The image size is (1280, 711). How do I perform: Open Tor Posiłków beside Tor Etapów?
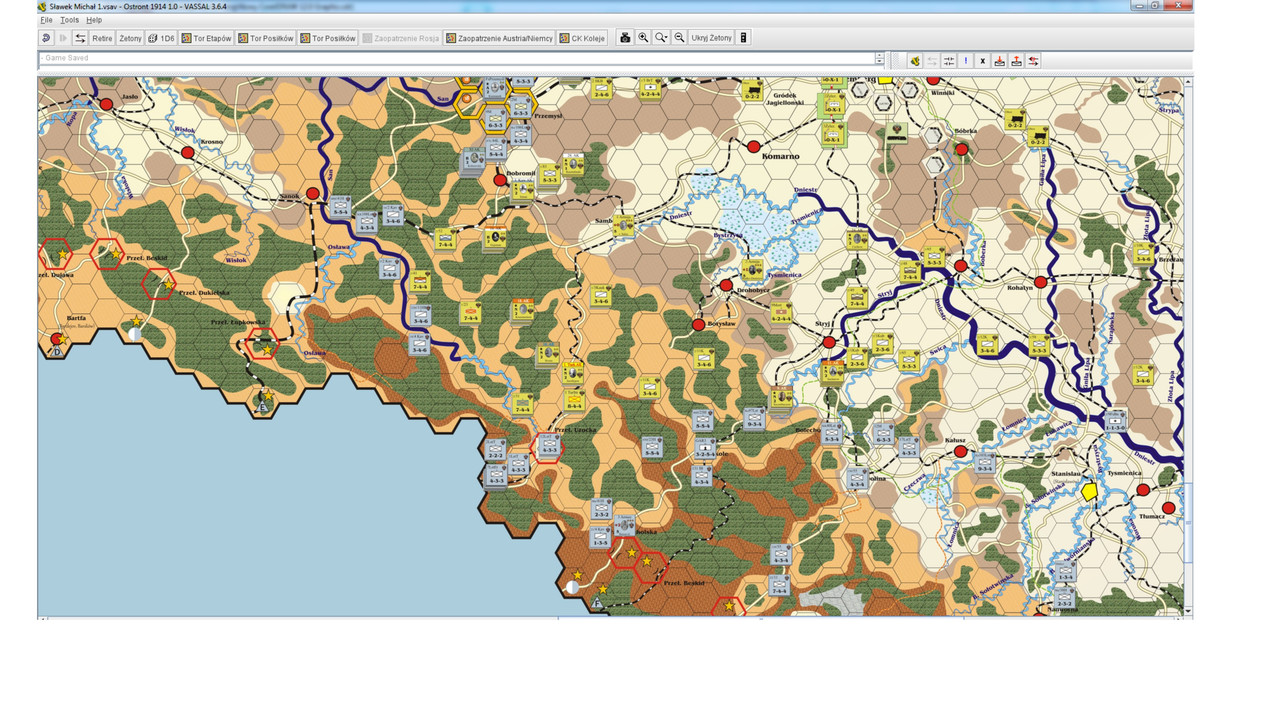click(x=266, y=38)
